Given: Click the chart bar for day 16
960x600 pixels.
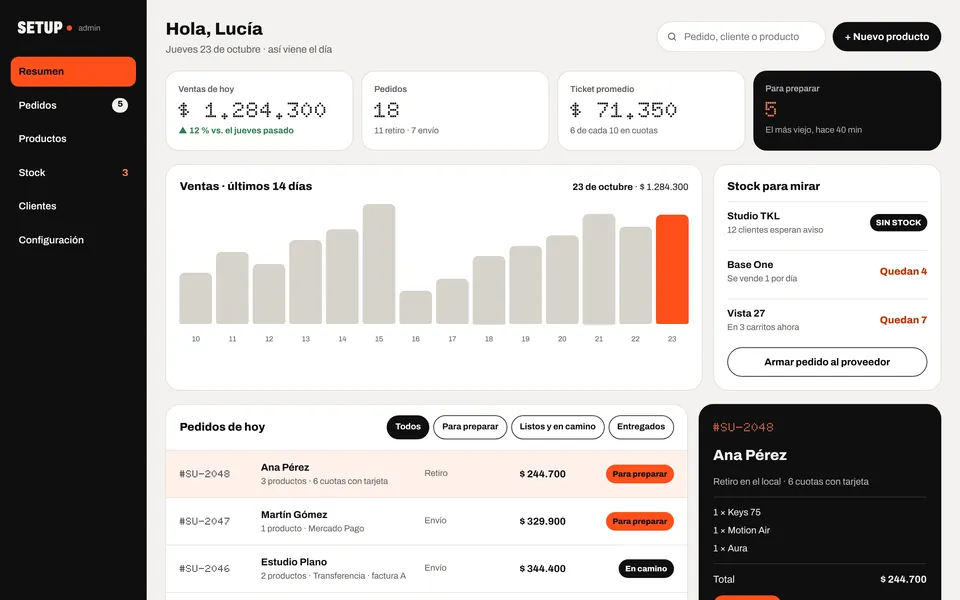Looking at the screenshot, I should 416,307.
